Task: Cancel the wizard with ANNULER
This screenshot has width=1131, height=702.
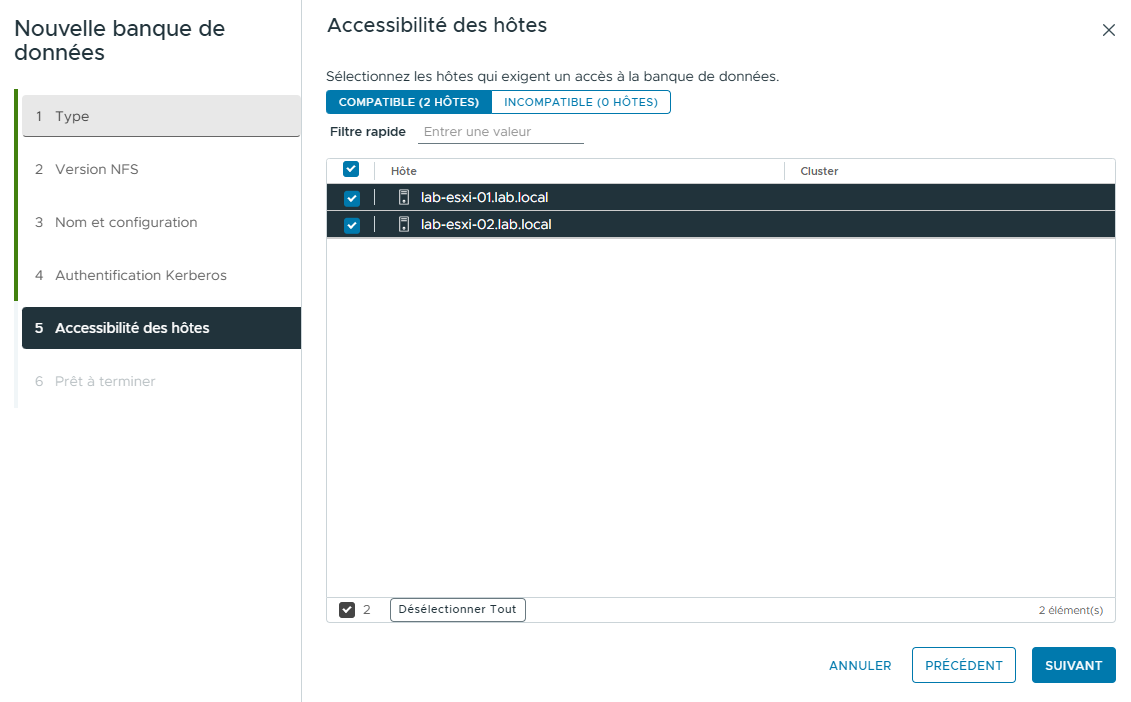Action: click(x=859, y=665)
